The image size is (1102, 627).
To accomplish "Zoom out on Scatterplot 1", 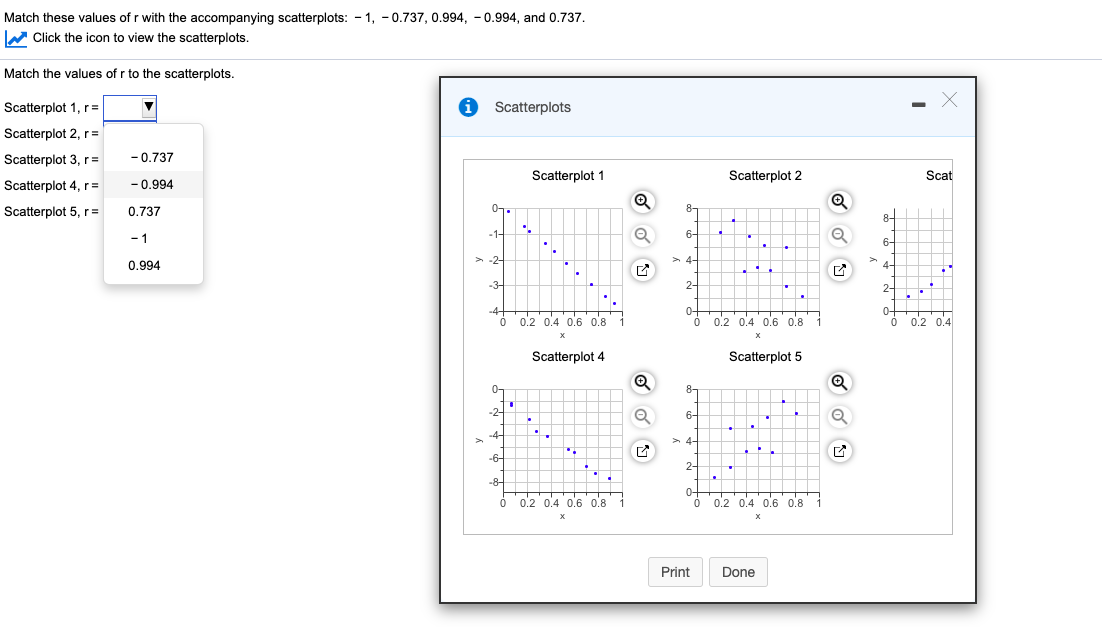I will 642,235.
